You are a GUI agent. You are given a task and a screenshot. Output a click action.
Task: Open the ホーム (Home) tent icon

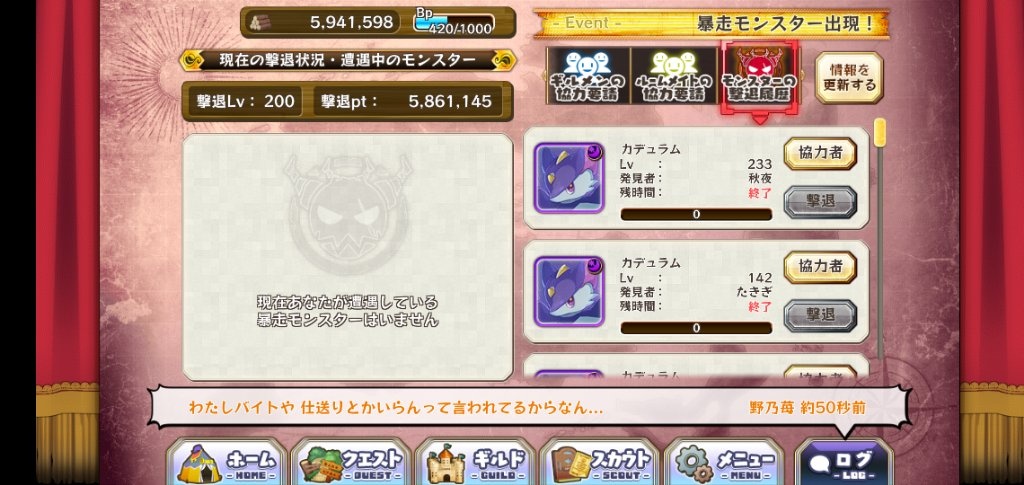pos(227,462)
